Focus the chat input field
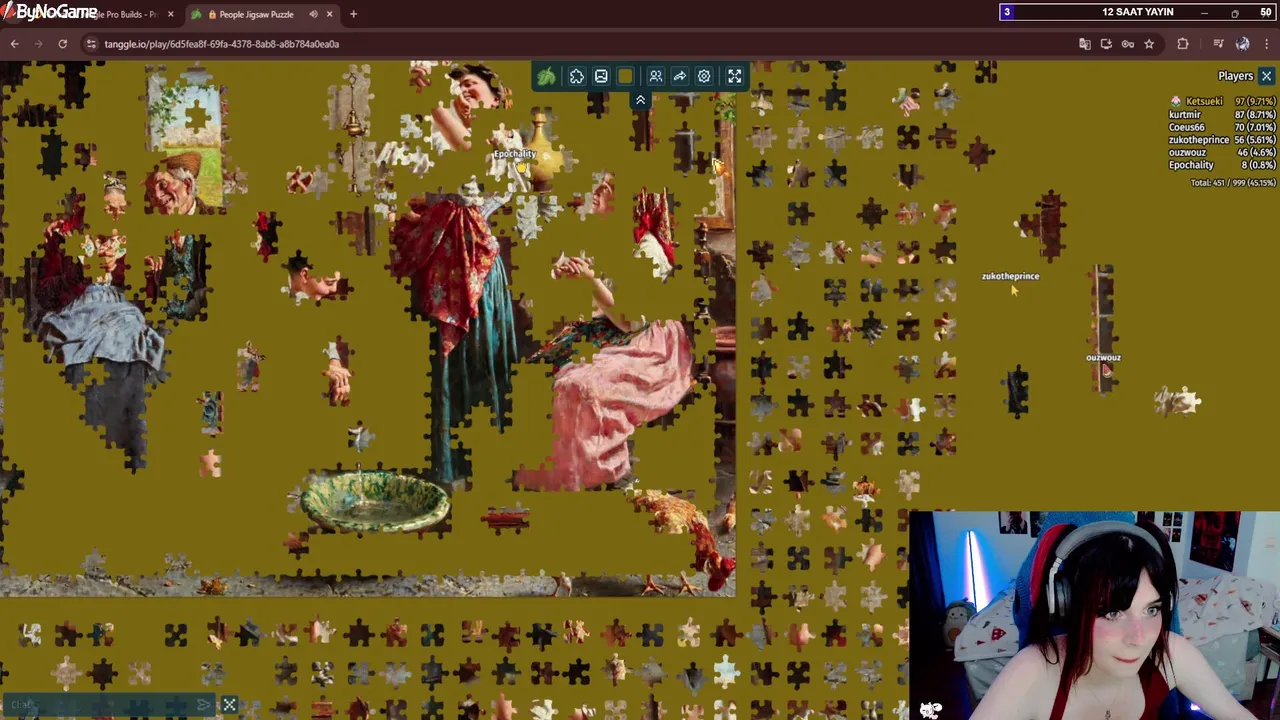Viewport: 1280px width, 720px height. coord(100,705)
